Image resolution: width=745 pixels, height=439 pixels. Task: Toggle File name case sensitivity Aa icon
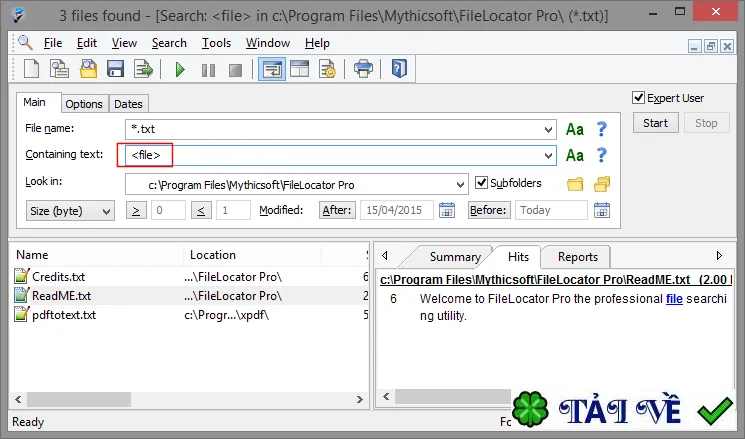(574, 129)
